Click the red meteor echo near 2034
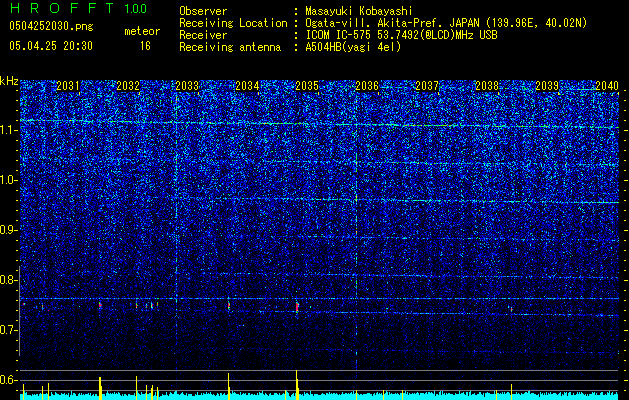Image resolution: width=629 pixels, height=400 pixels. [229, 305]
